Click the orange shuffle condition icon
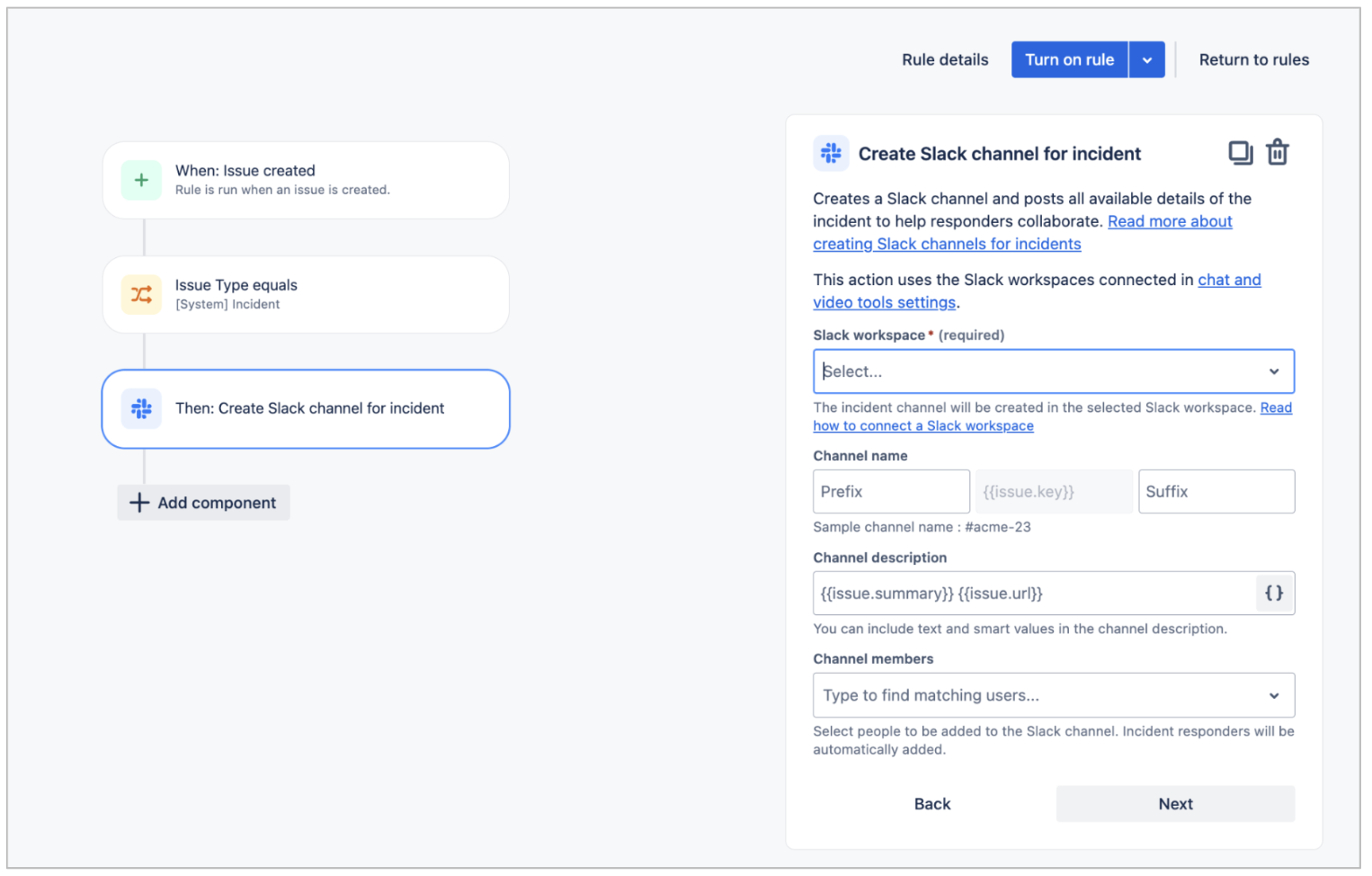The image size is (1372, 876). [141, 294]
